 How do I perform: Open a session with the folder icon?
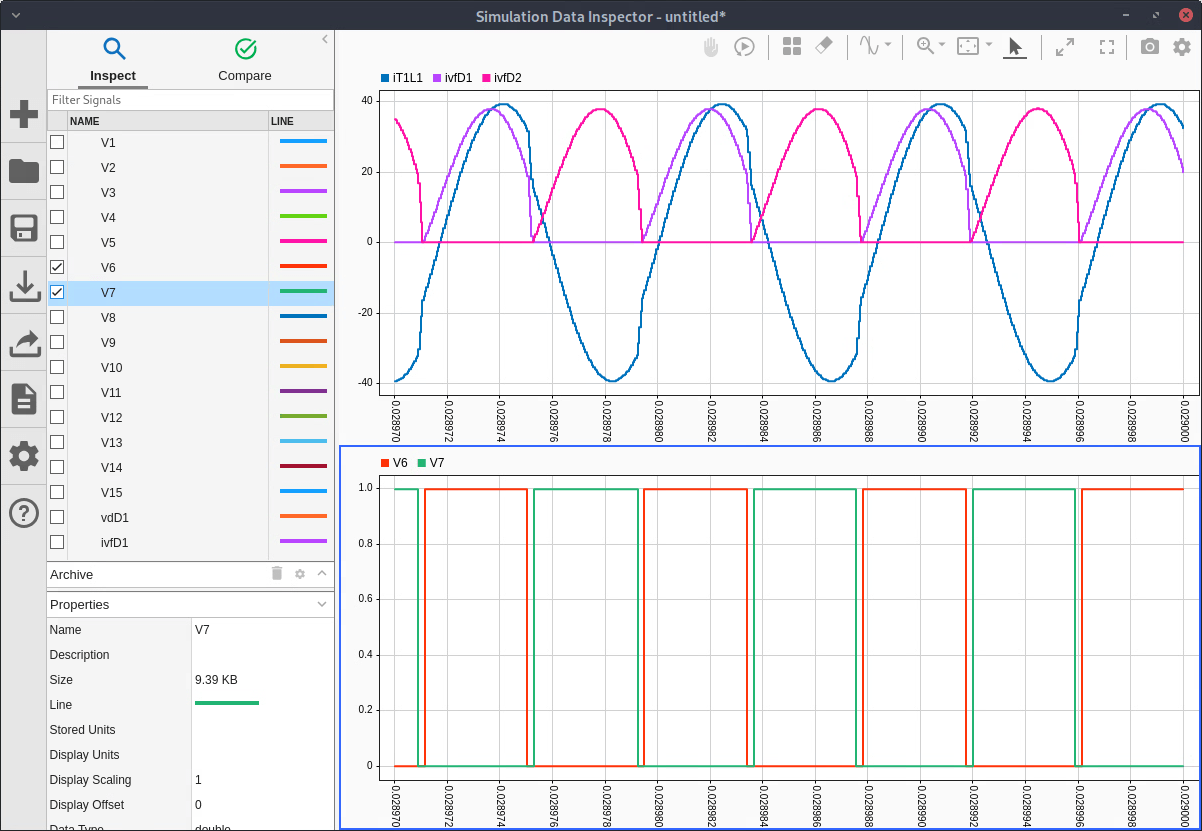click(x=24, y=171)
